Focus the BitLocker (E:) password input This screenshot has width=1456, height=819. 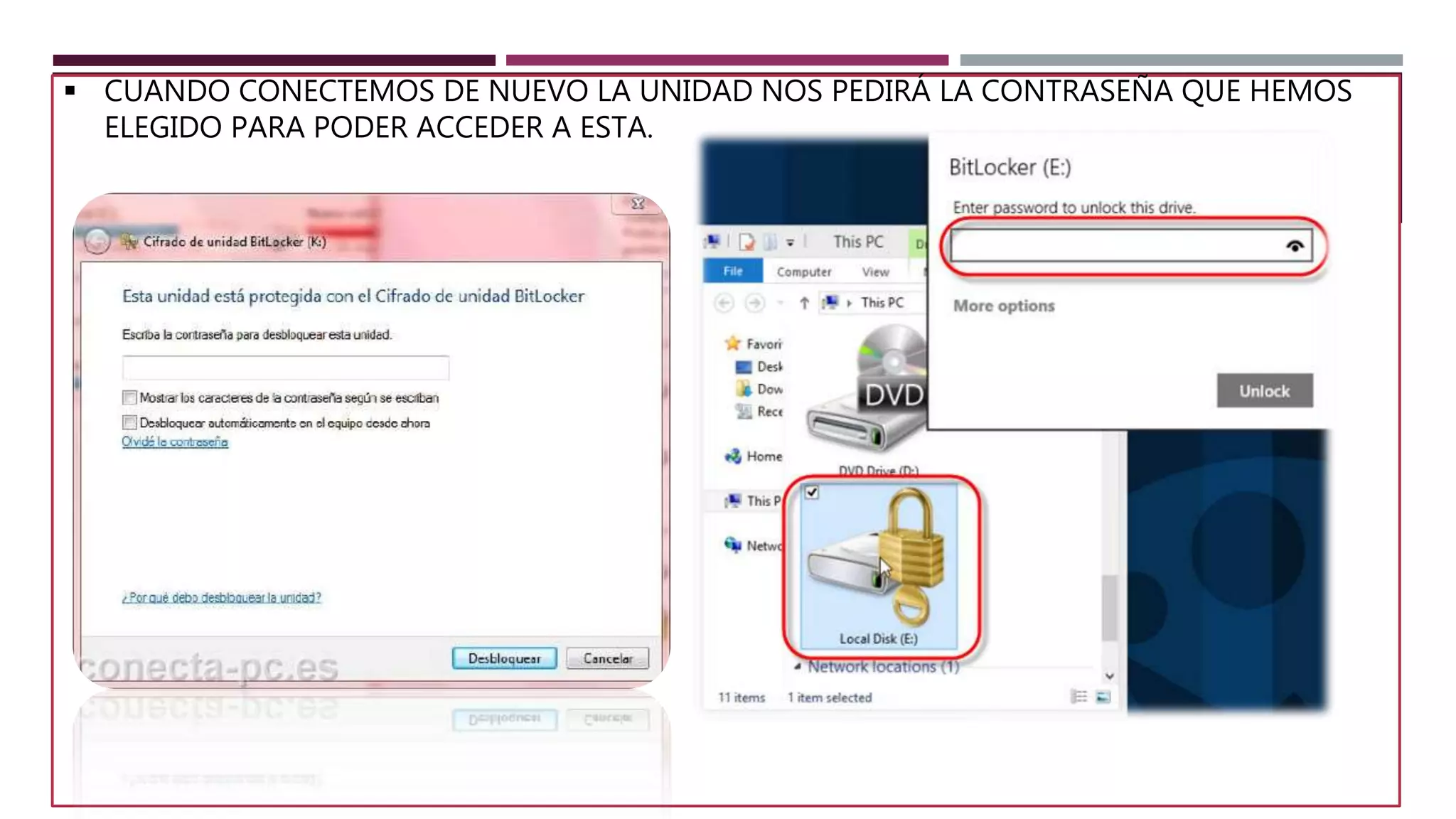click(x=1131, y=246)
